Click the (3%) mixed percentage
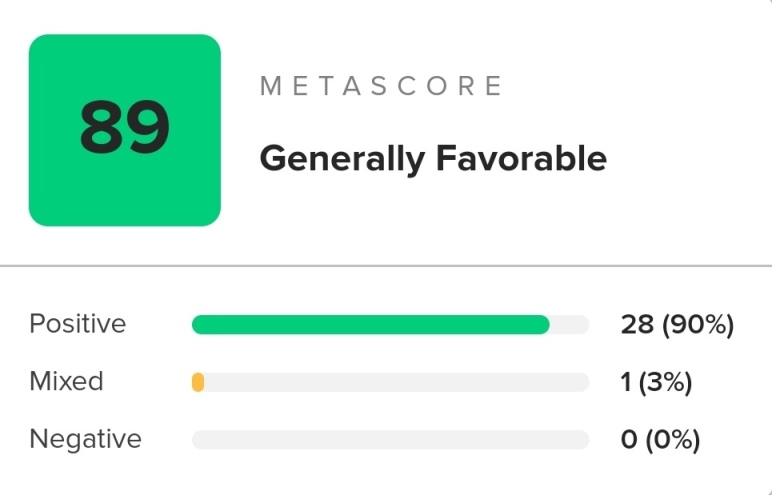 664,382
